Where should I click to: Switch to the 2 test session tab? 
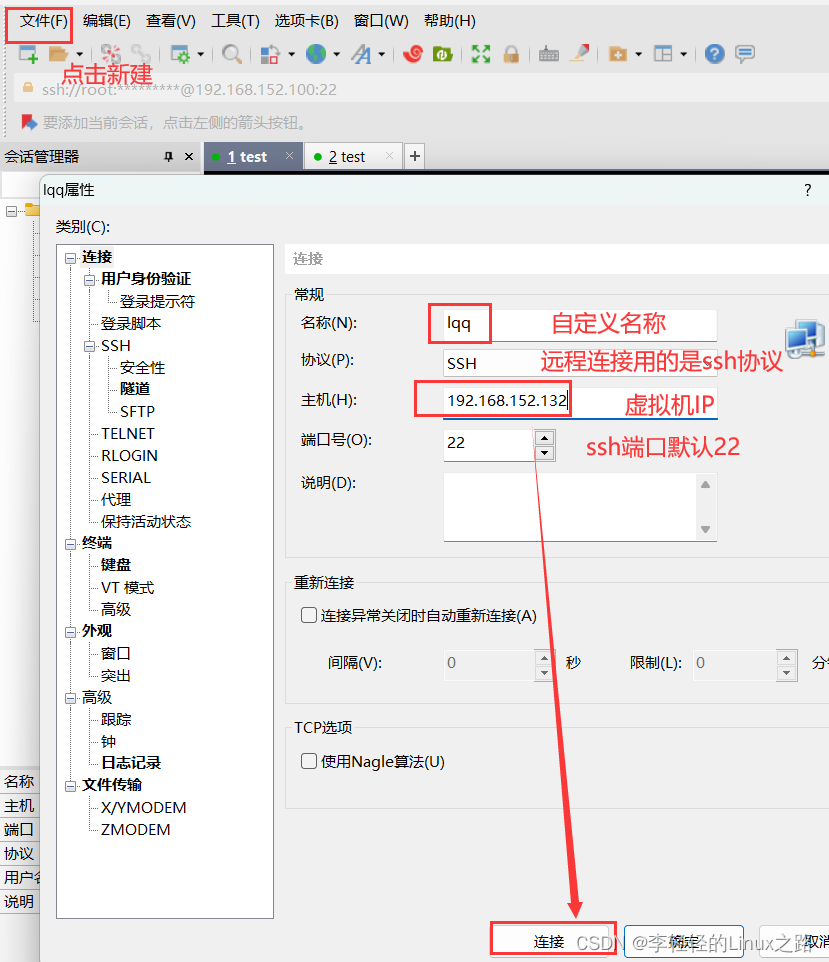346,156
